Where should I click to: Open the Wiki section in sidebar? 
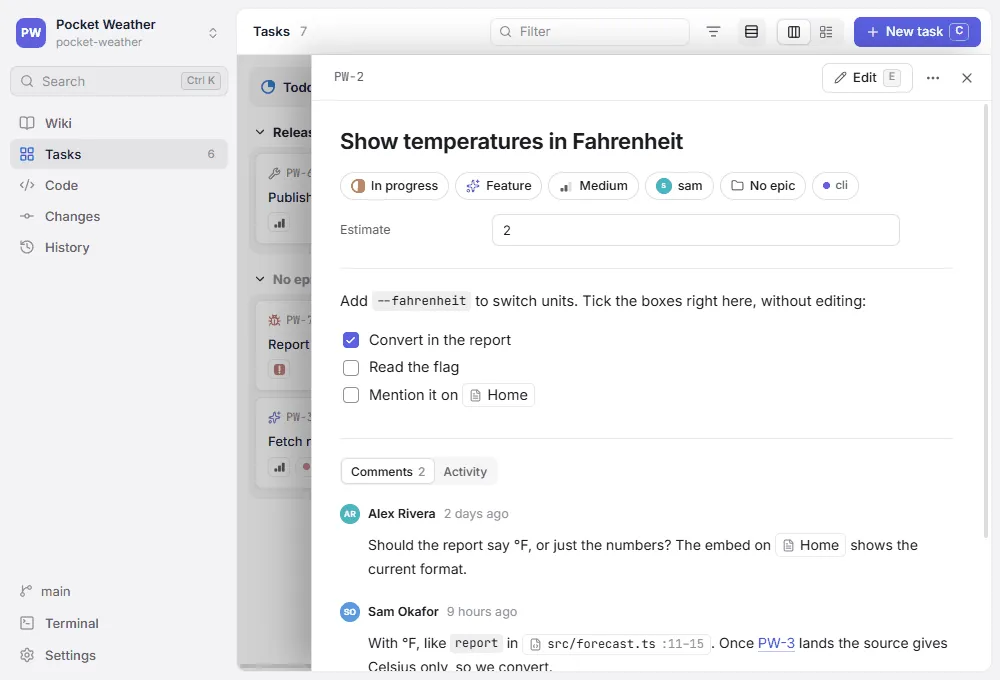[x=119, y=123]
